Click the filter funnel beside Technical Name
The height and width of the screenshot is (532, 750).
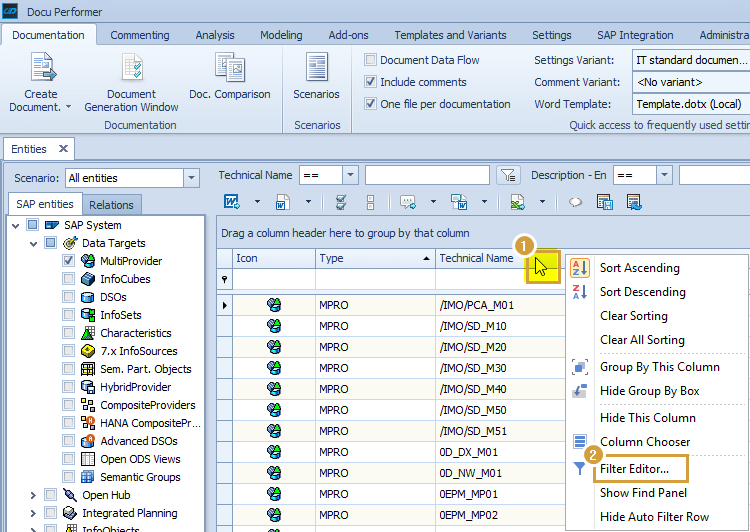(508, 176)
